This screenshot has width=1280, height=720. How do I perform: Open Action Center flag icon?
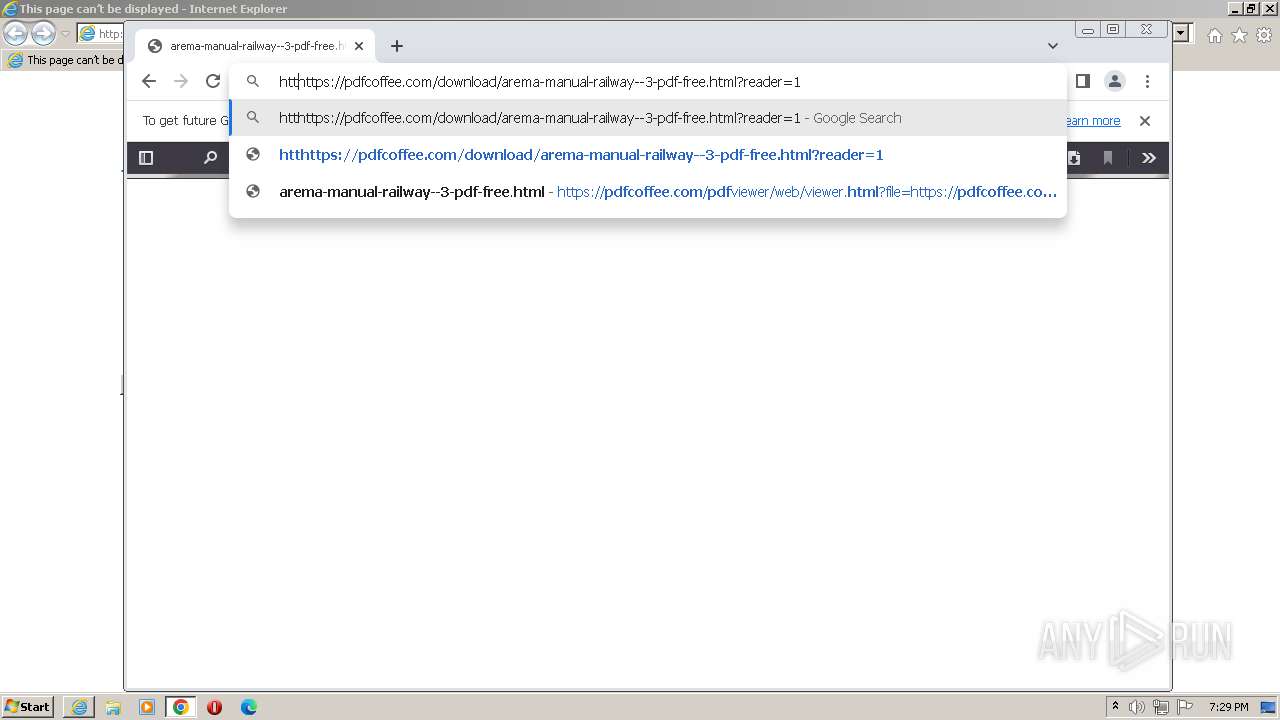click(x=1185, y=707)
